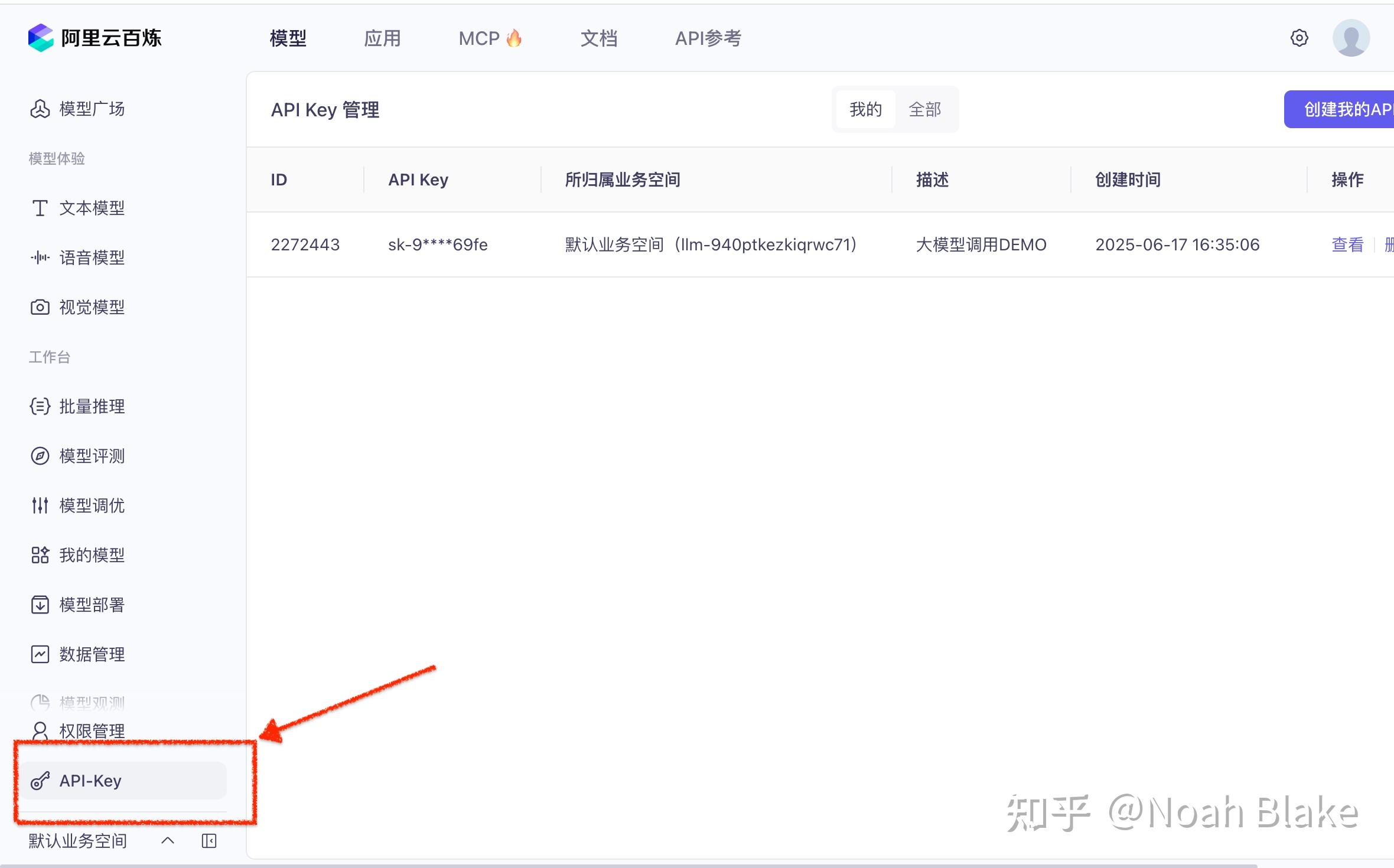Select the voice model waveform icon

click(40, 257)
